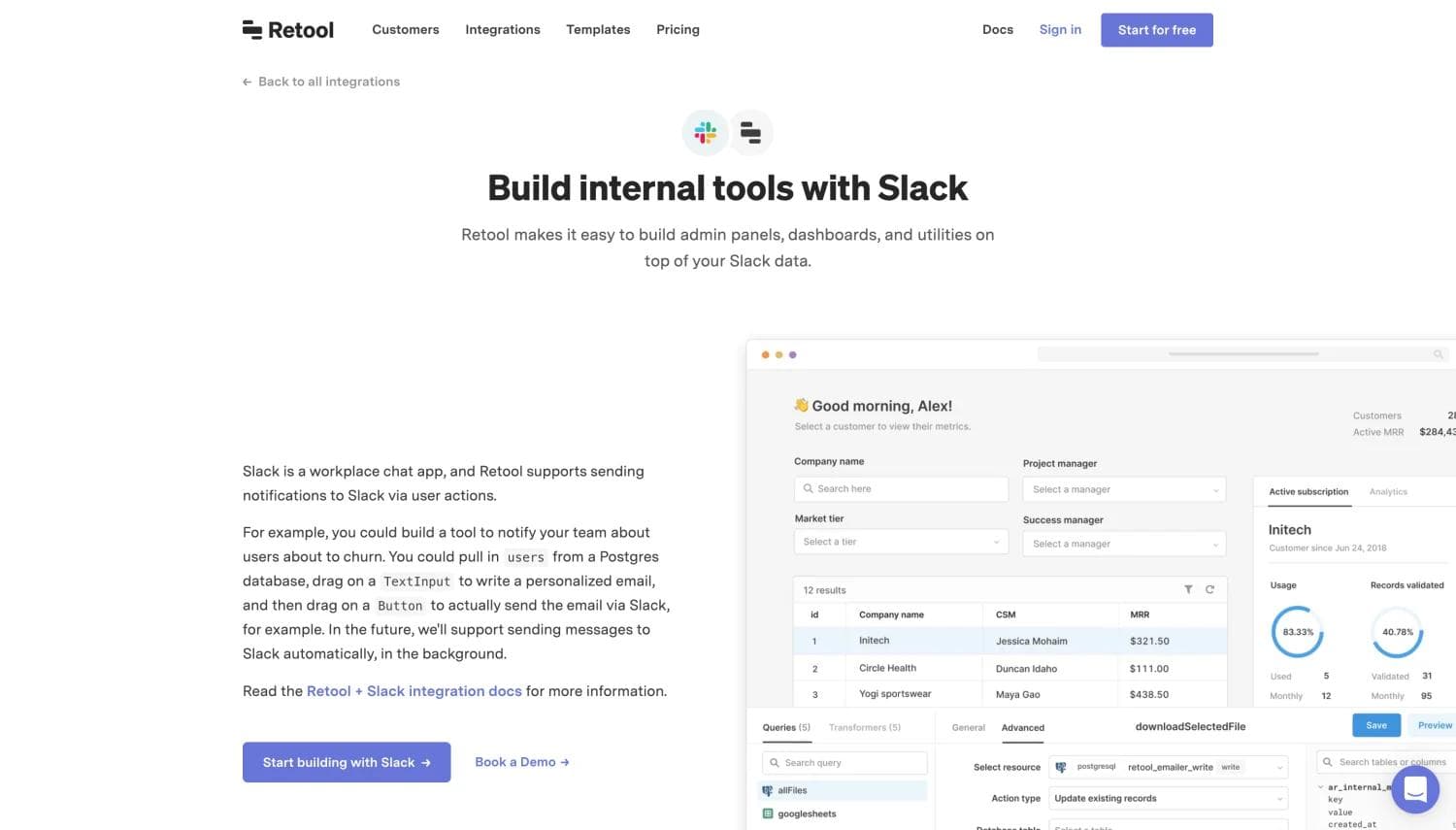The width and height of the screenshot is (1456, 830).
Task: Click the Retool logo in the navbar
Action: (x=287, y=29)
